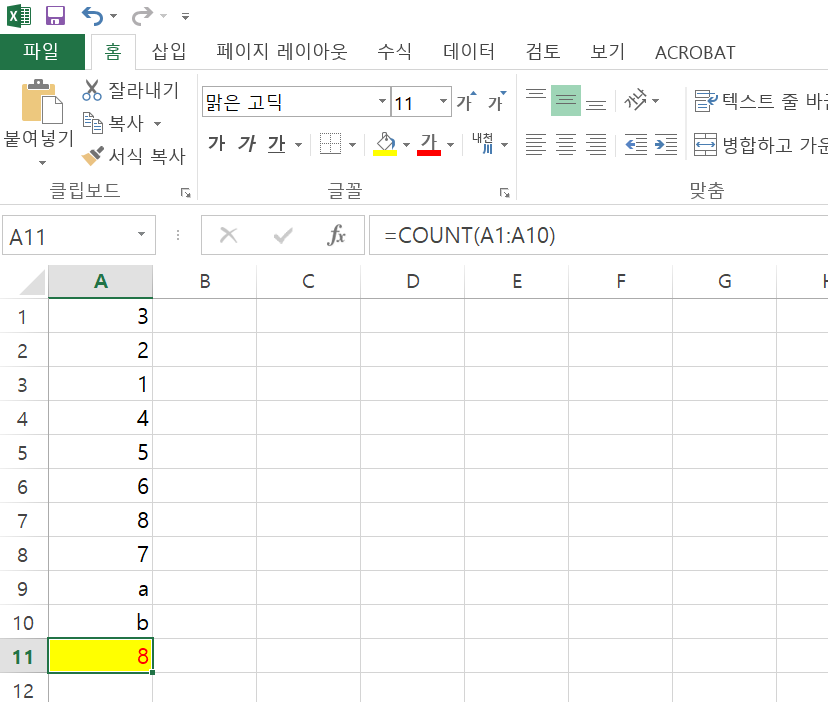Expand the 붙여넣기 options arrow
Image resolution: width=828 pixels, height=702 pixels.
(42, 163)
